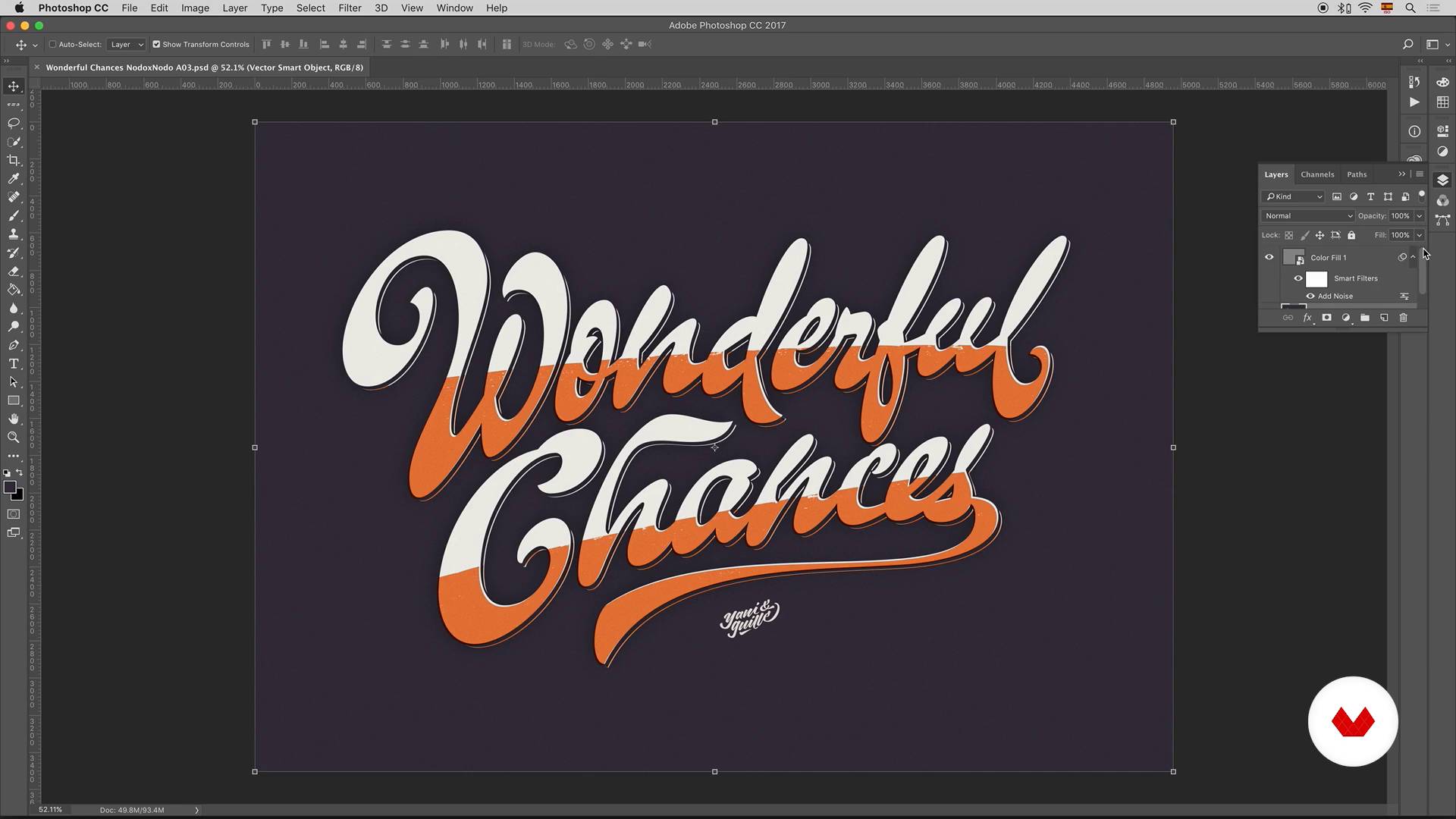
Task: Select the Spot Healing Brush tool
Action: (14, 197)
